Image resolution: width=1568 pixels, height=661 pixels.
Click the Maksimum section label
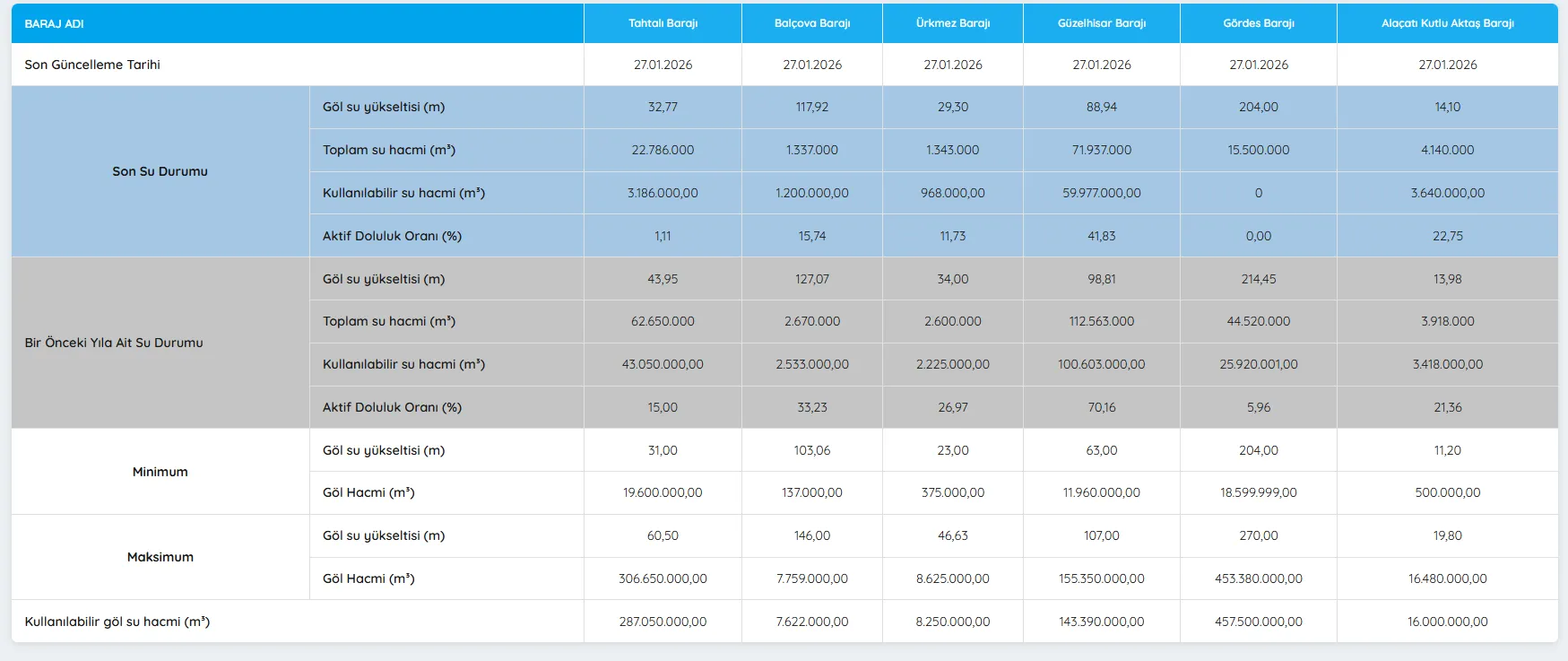pyautogui.click(x=160, y=557)
